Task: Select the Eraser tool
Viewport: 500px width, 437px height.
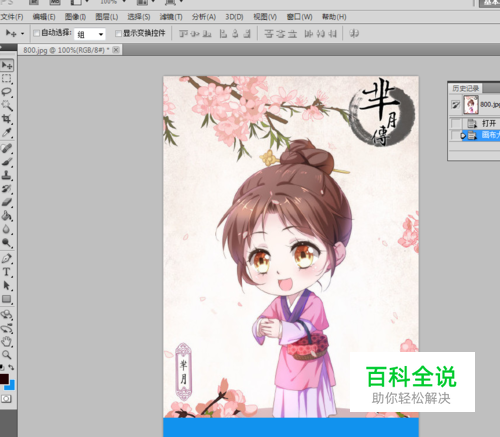Action: point(7,202)
